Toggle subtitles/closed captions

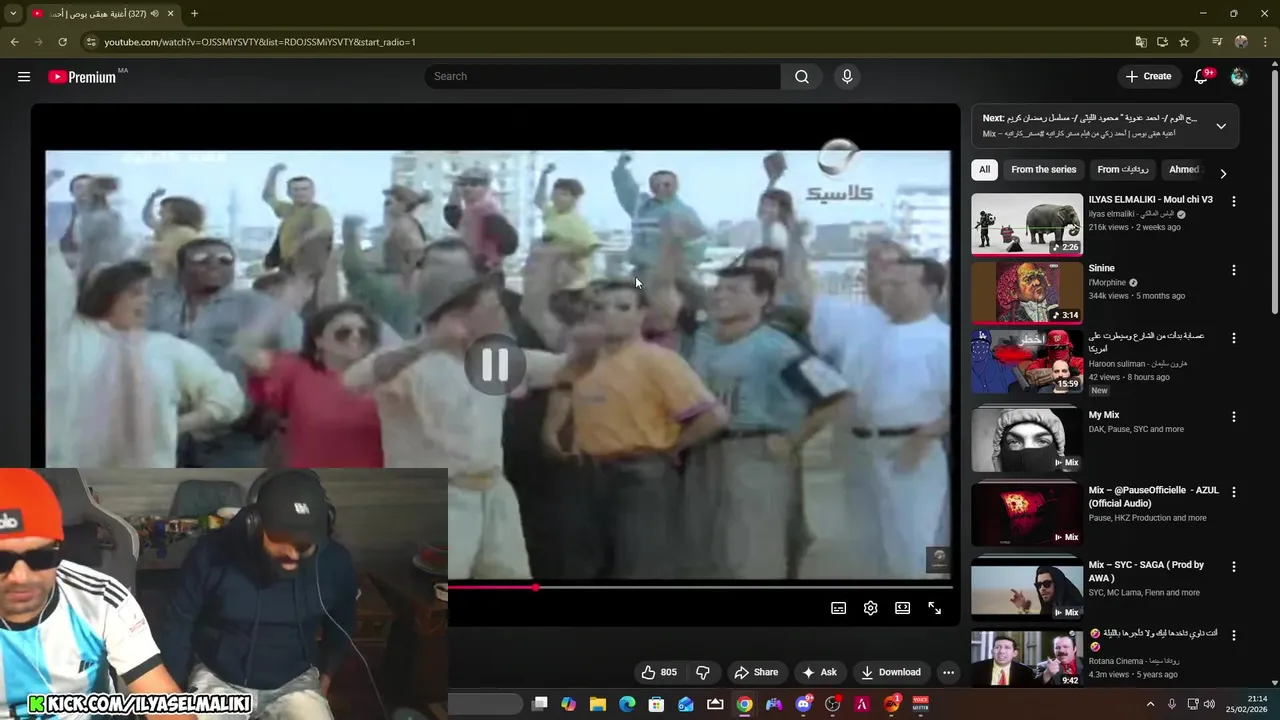838,608
